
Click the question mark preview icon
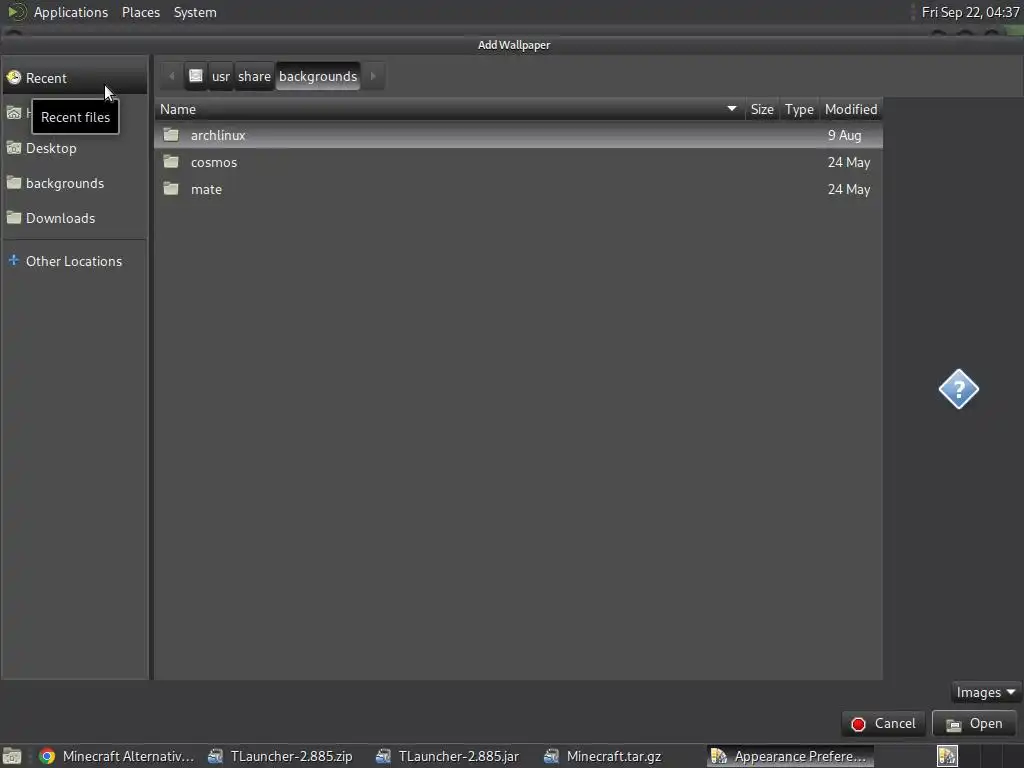tap(958, 389)
